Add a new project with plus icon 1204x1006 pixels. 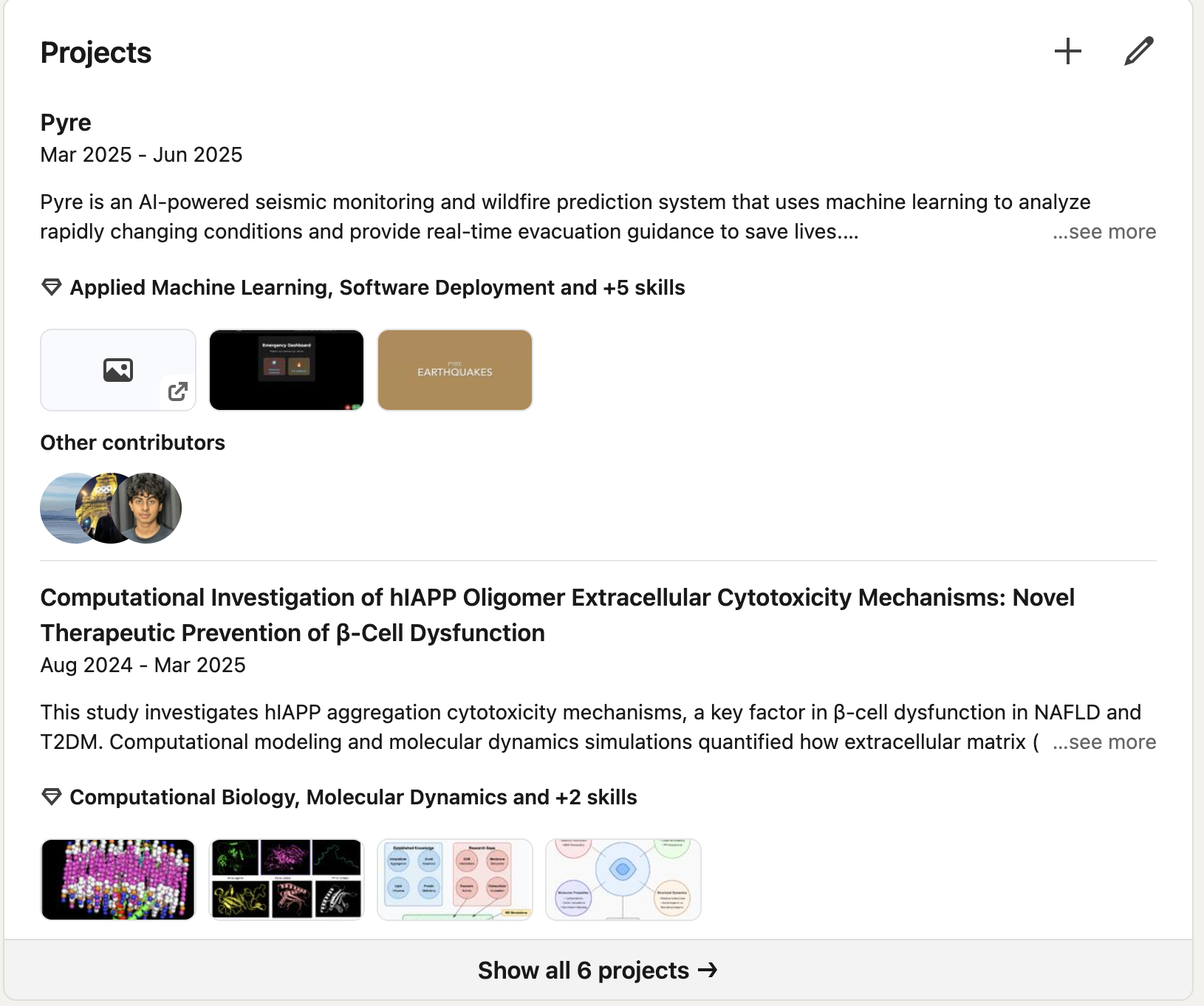[1067, 52]
